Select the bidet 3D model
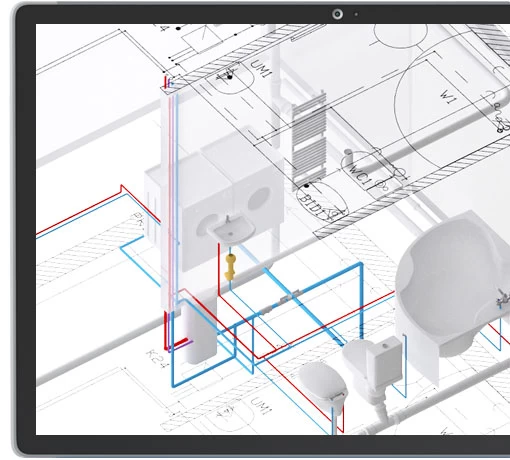The width and height of the screenshot is (510, 460). point(323,383)
